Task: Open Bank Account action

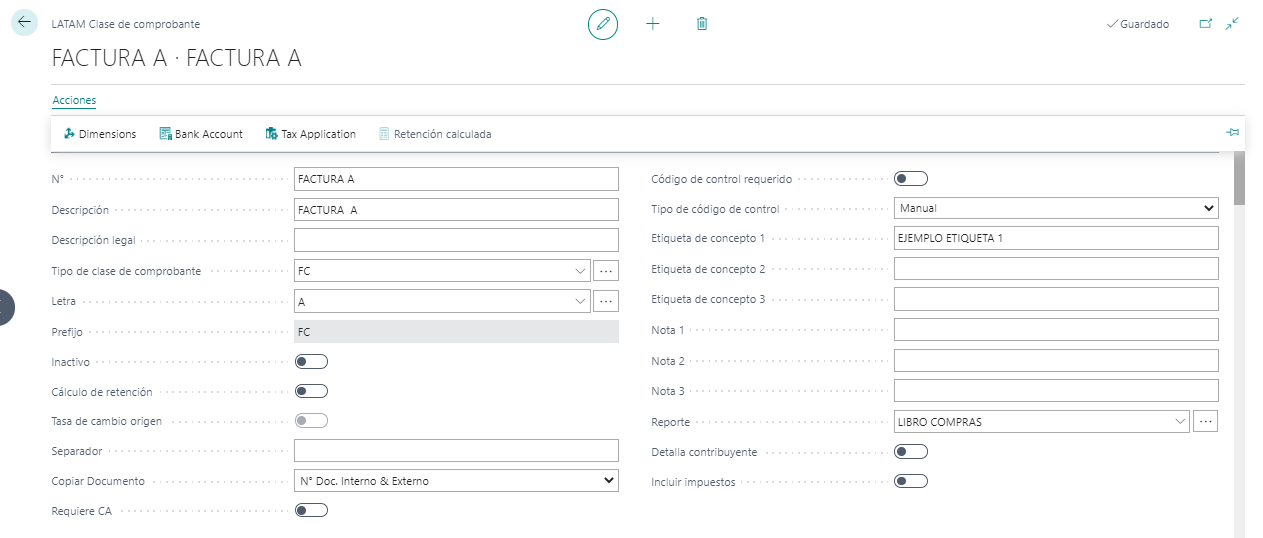Action: [201, 134]
